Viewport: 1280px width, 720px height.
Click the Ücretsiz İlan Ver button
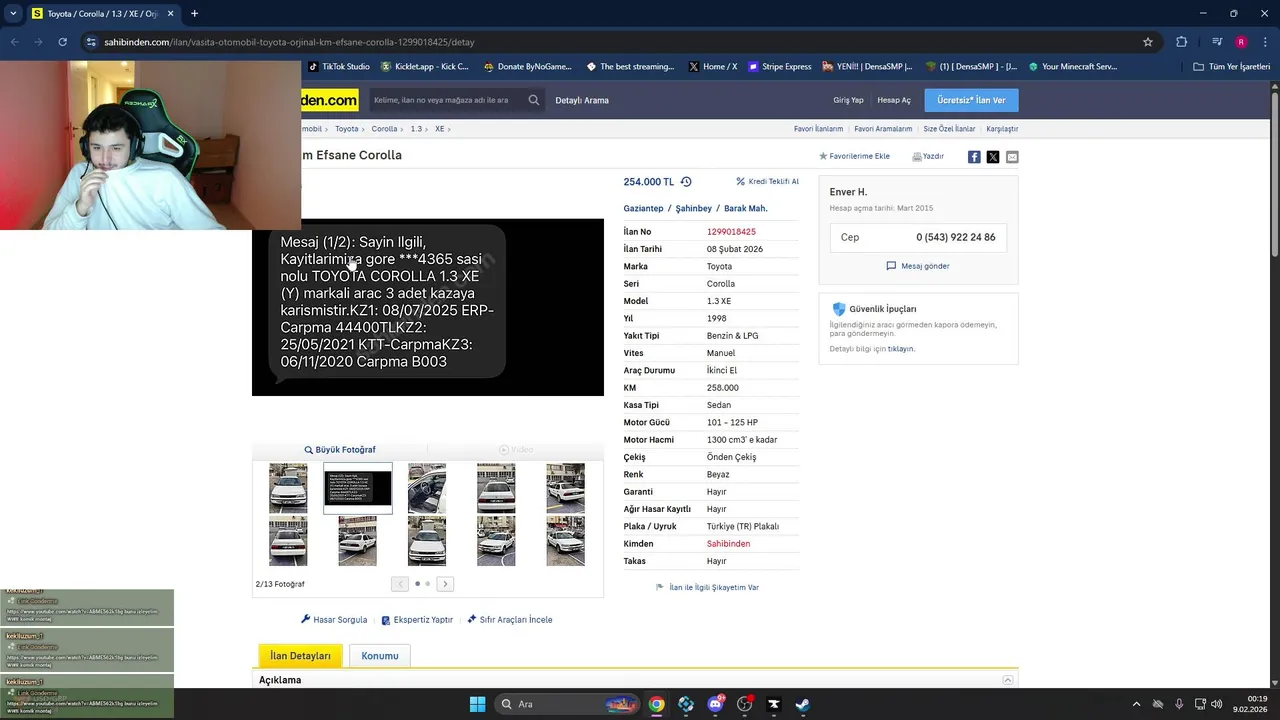point(971,100)
